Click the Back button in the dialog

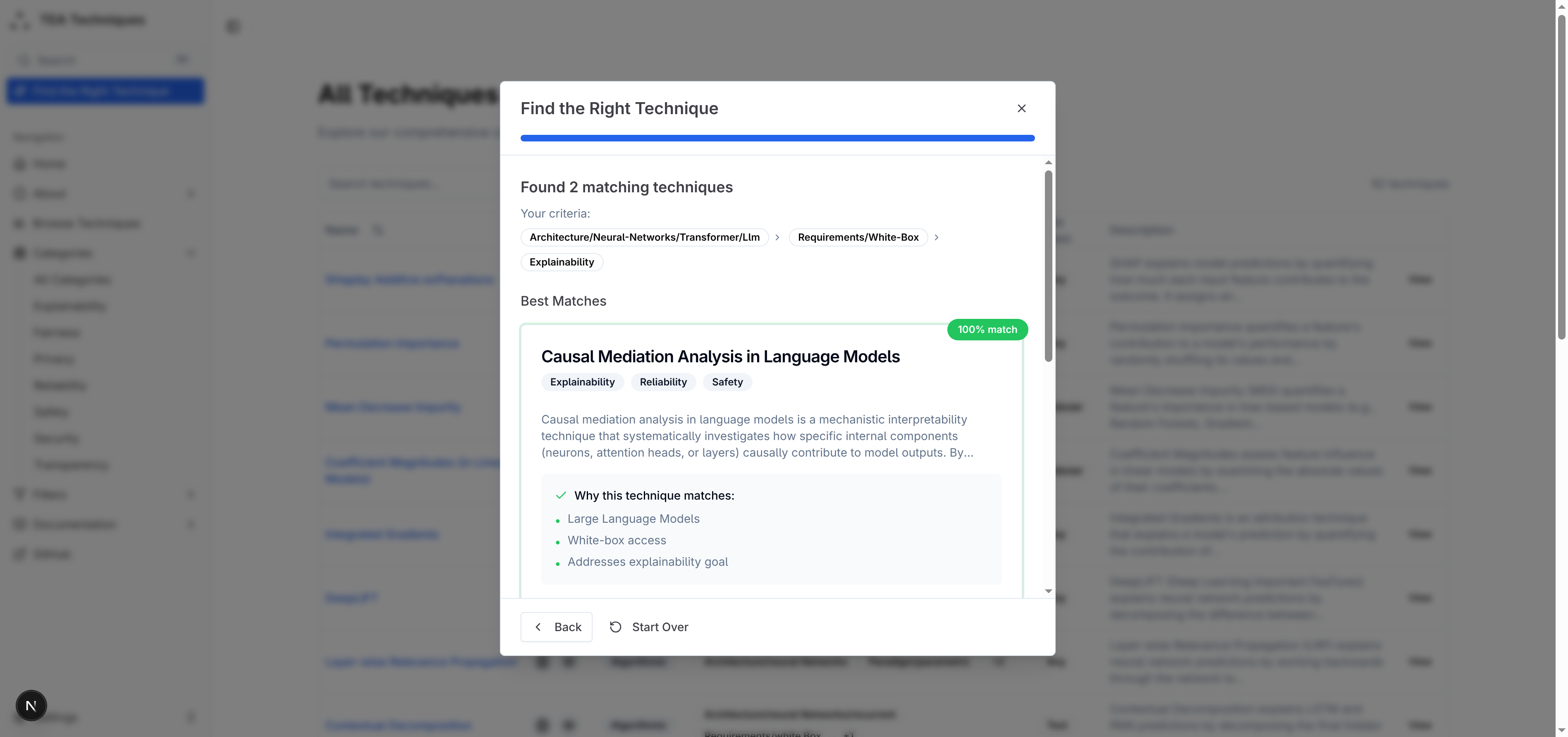pyautogui.click(x=556, y=627)
